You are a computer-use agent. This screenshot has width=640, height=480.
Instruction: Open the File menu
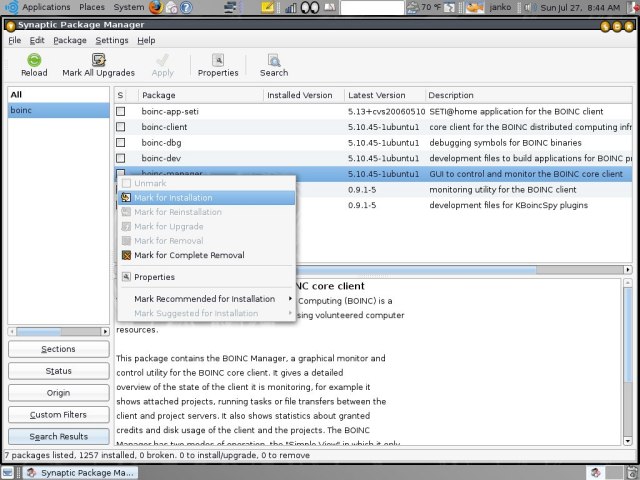click(15, 40)
